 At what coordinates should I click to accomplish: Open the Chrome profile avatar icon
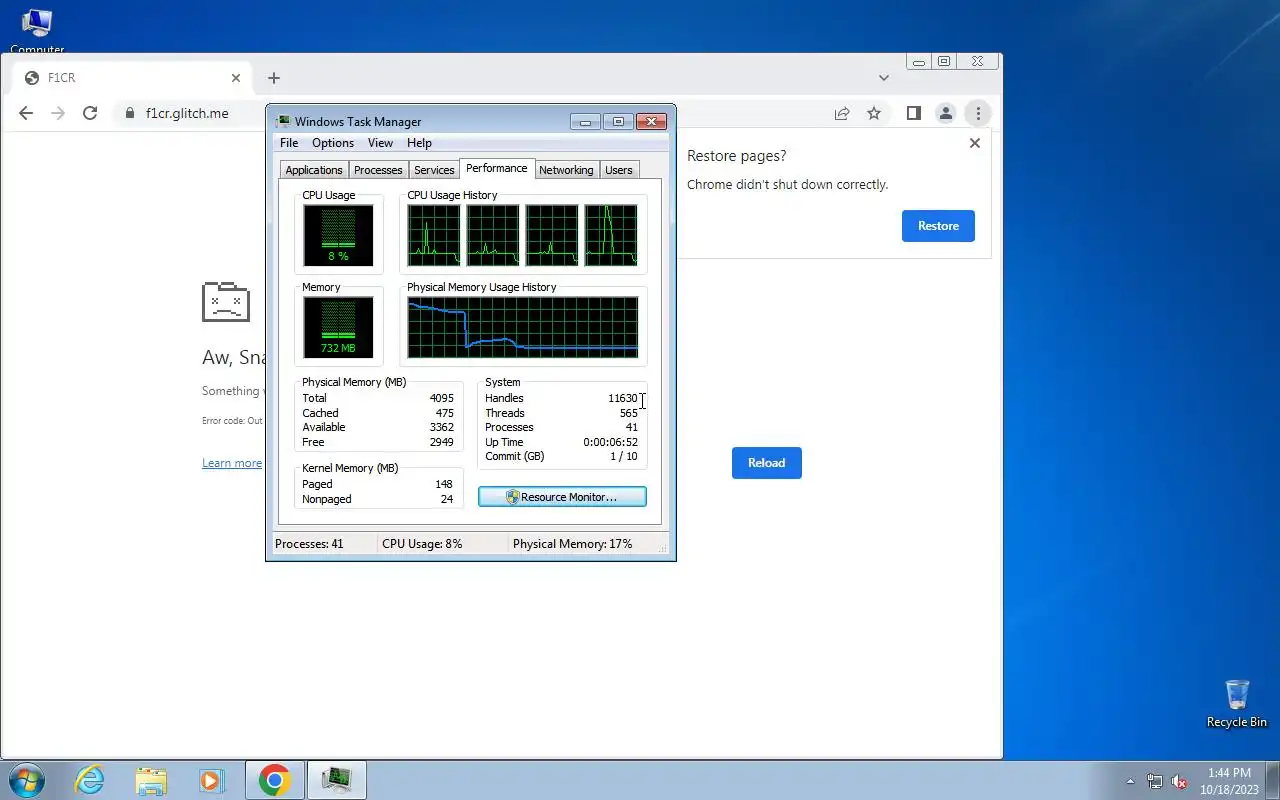coord(946,113)
